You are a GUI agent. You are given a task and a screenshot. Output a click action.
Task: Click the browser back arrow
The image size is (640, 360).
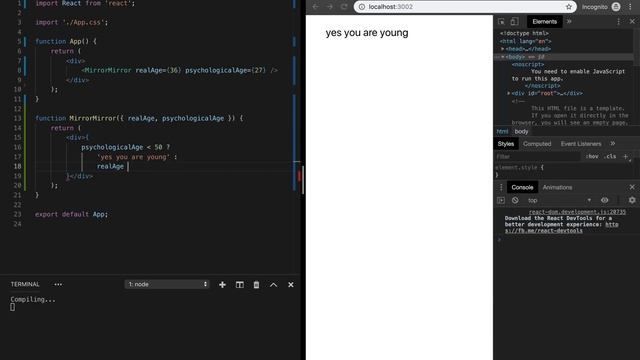[x=316, y=7]
